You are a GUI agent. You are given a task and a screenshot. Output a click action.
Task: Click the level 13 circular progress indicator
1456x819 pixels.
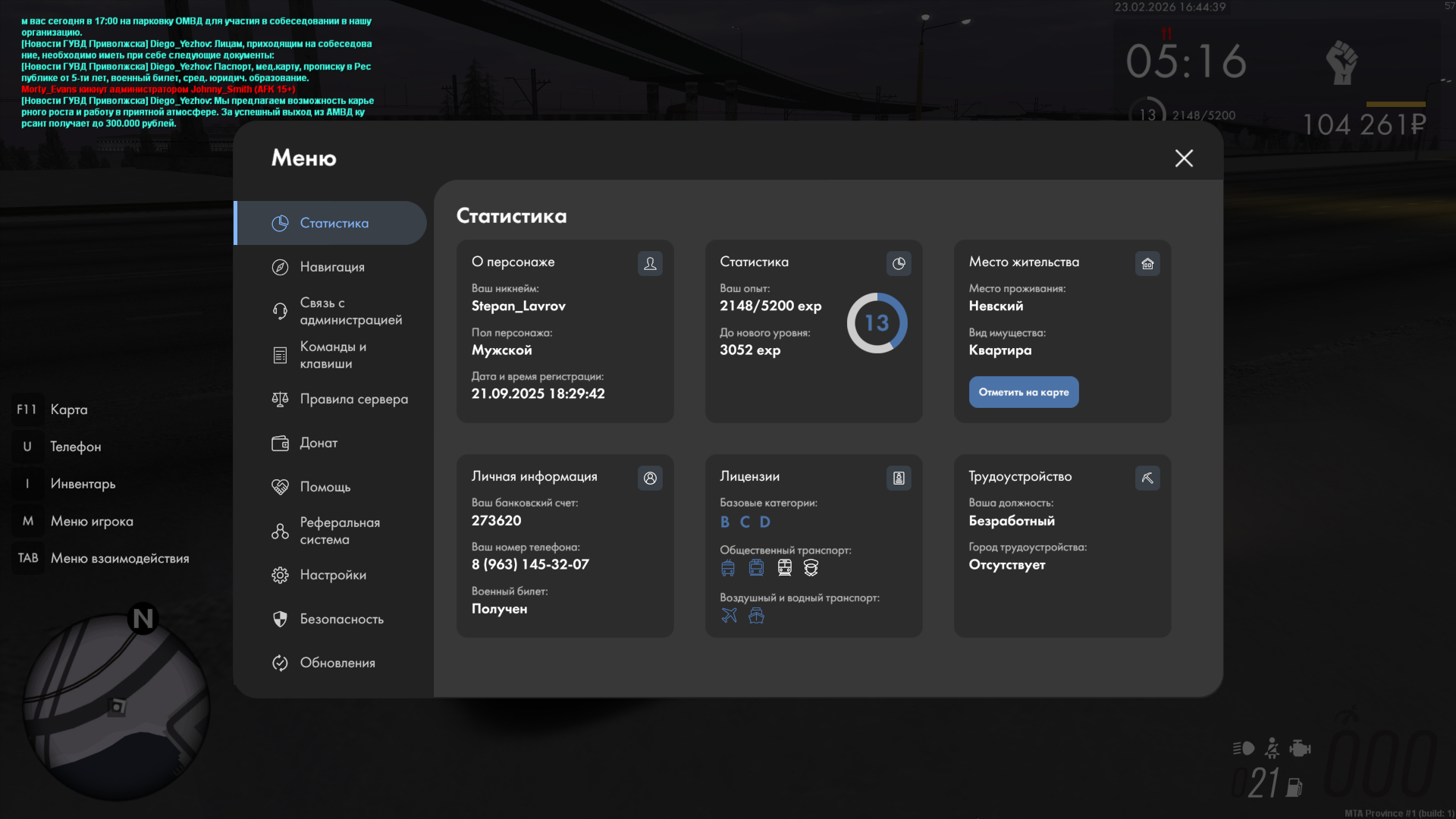877,323
